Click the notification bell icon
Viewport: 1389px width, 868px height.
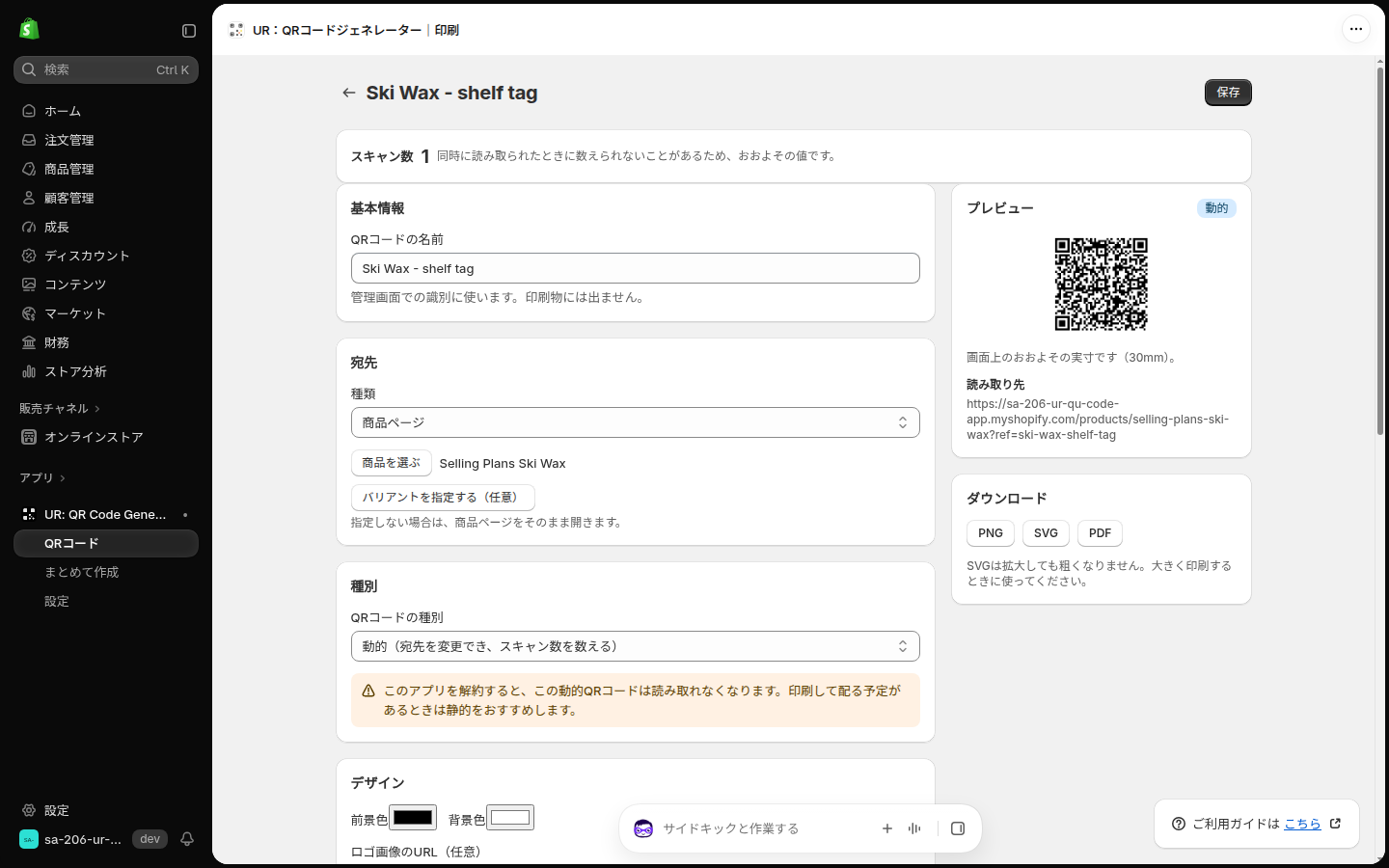[x=187, y=839]
